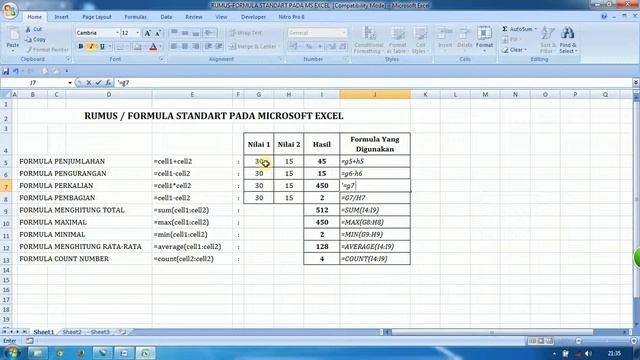Open the General number format dropdown
This screenshot has height=360, width=640.
(344, 33)
